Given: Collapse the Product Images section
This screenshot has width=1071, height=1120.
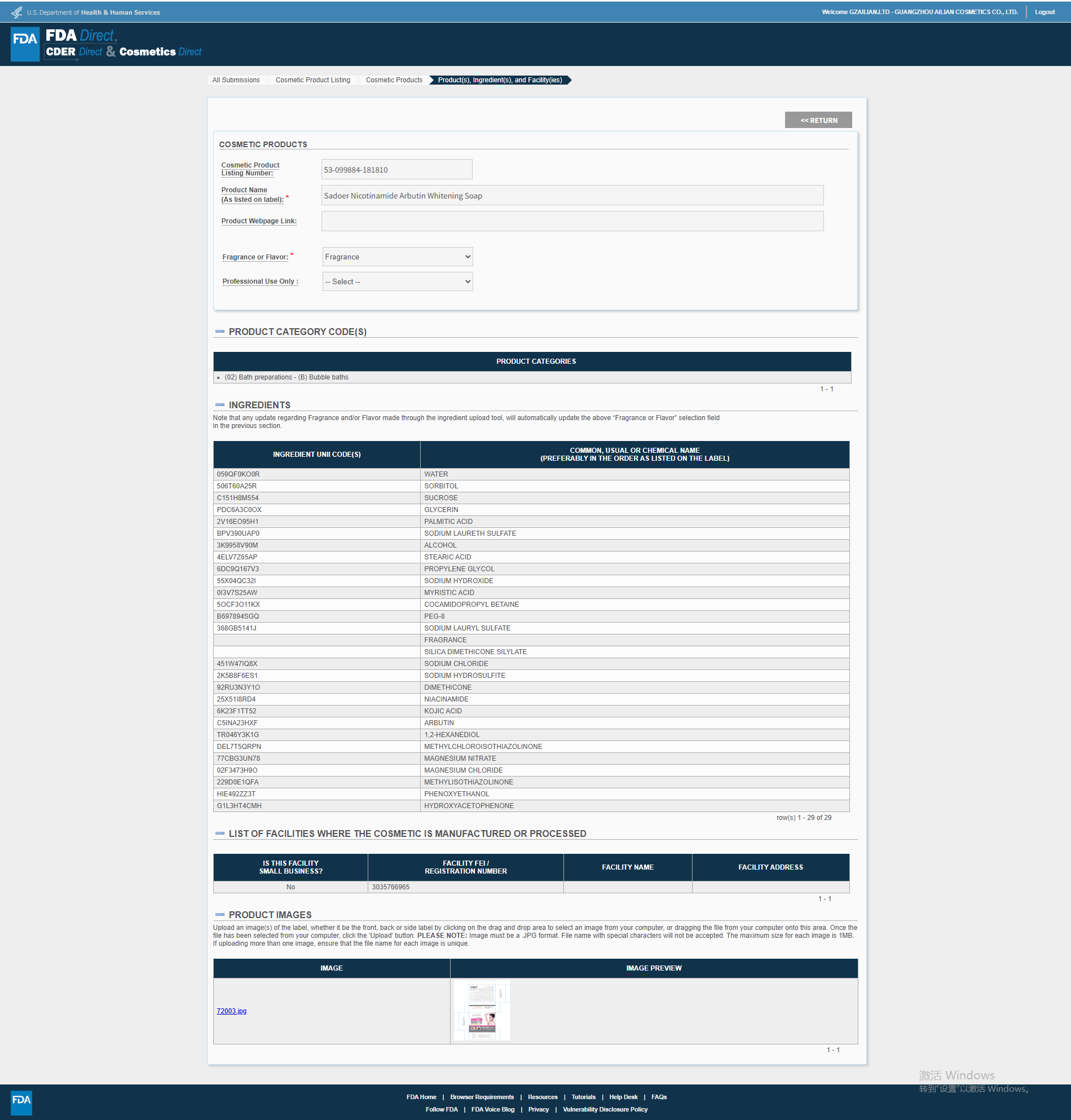Looking at the screenshot, I should (220, 915).
